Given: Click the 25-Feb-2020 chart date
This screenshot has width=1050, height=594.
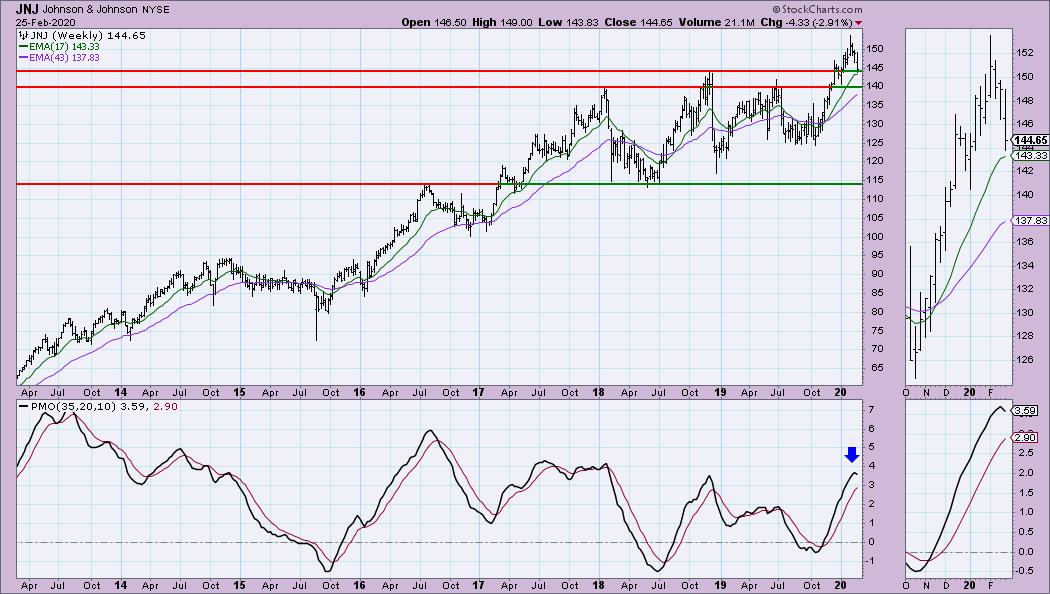Looking at the screenshot, I should [x=46, y=23].
